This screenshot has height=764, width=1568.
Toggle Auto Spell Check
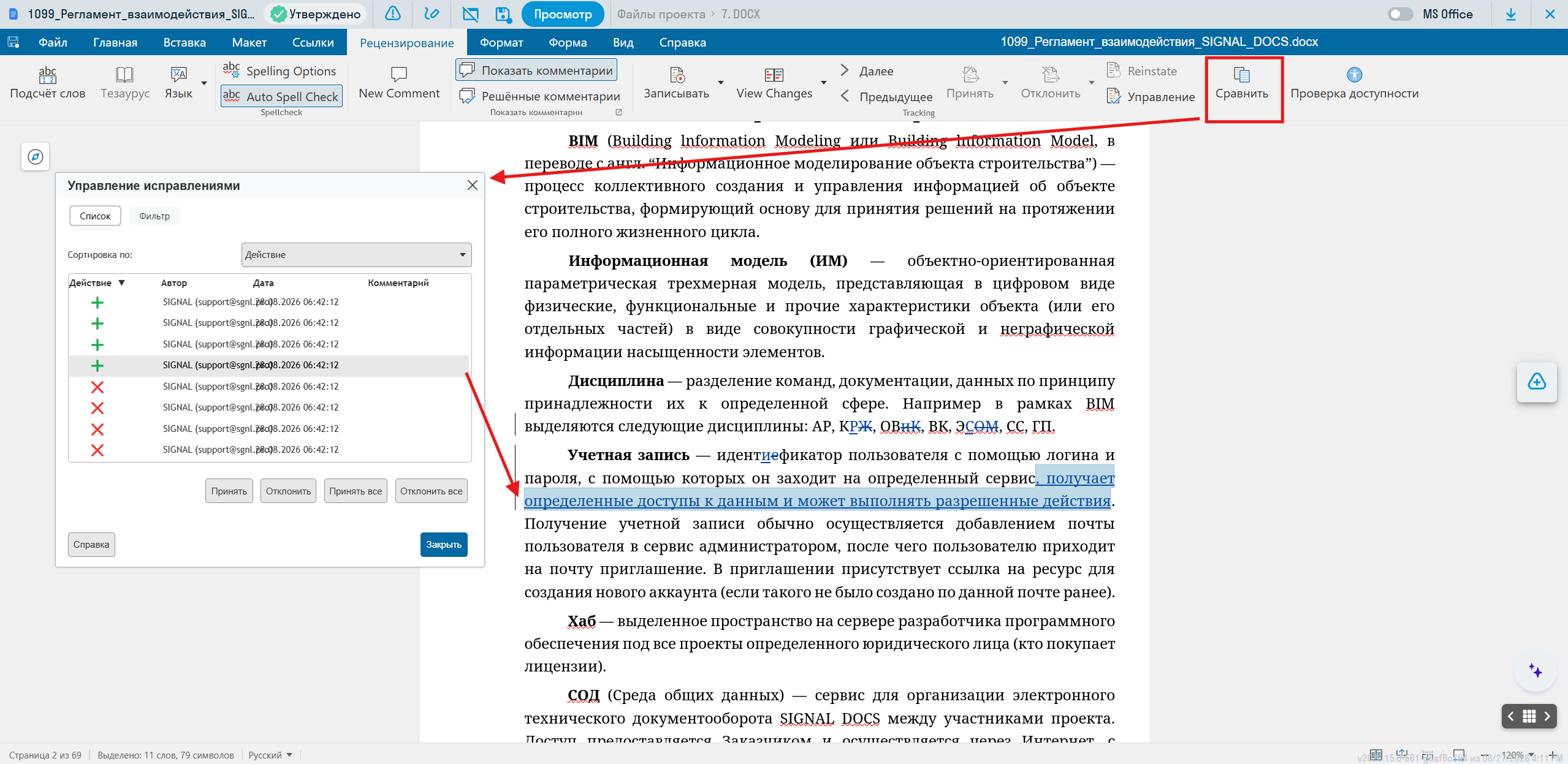pos(281,96)
